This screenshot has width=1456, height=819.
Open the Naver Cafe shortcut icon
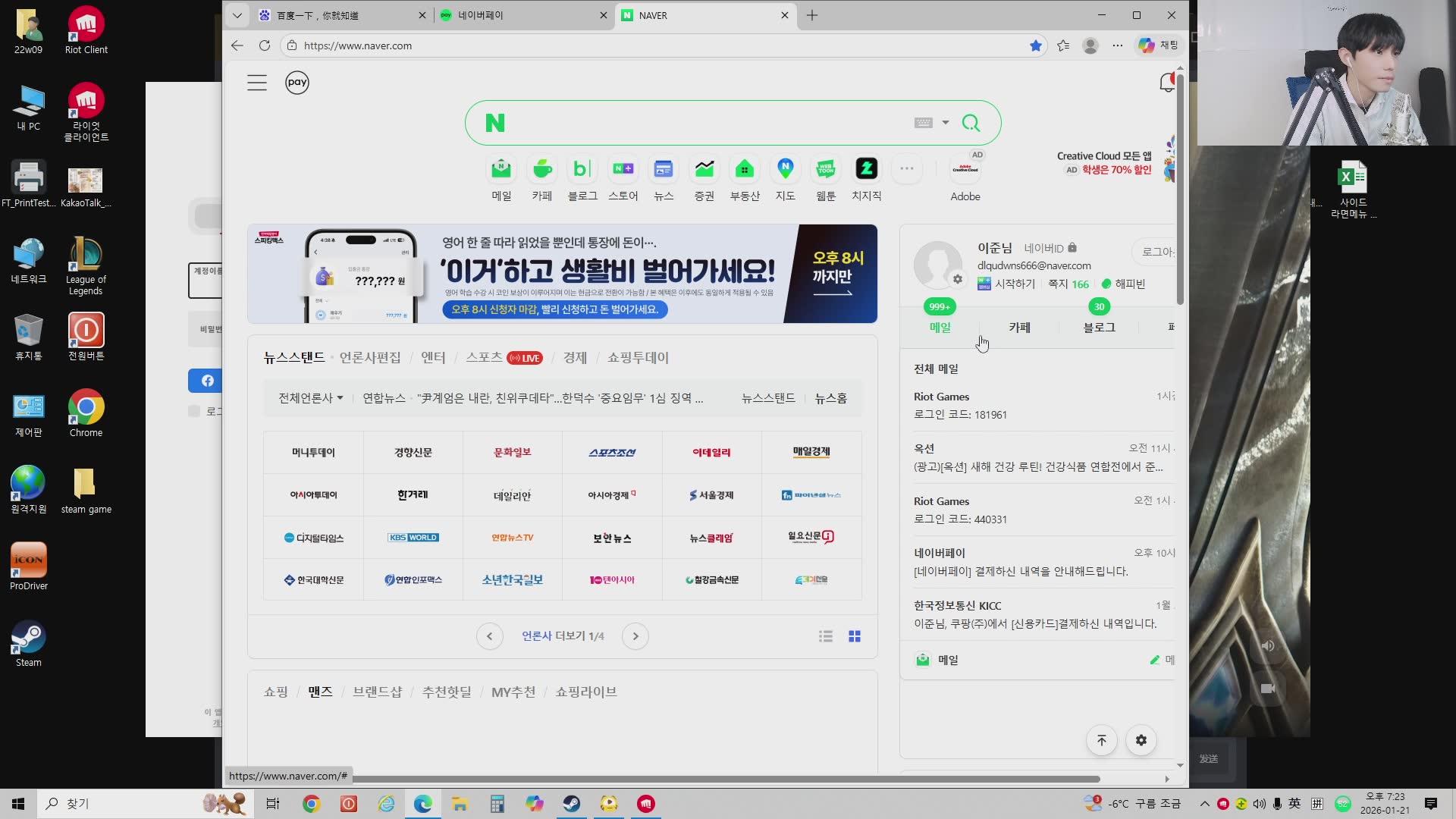542,169
